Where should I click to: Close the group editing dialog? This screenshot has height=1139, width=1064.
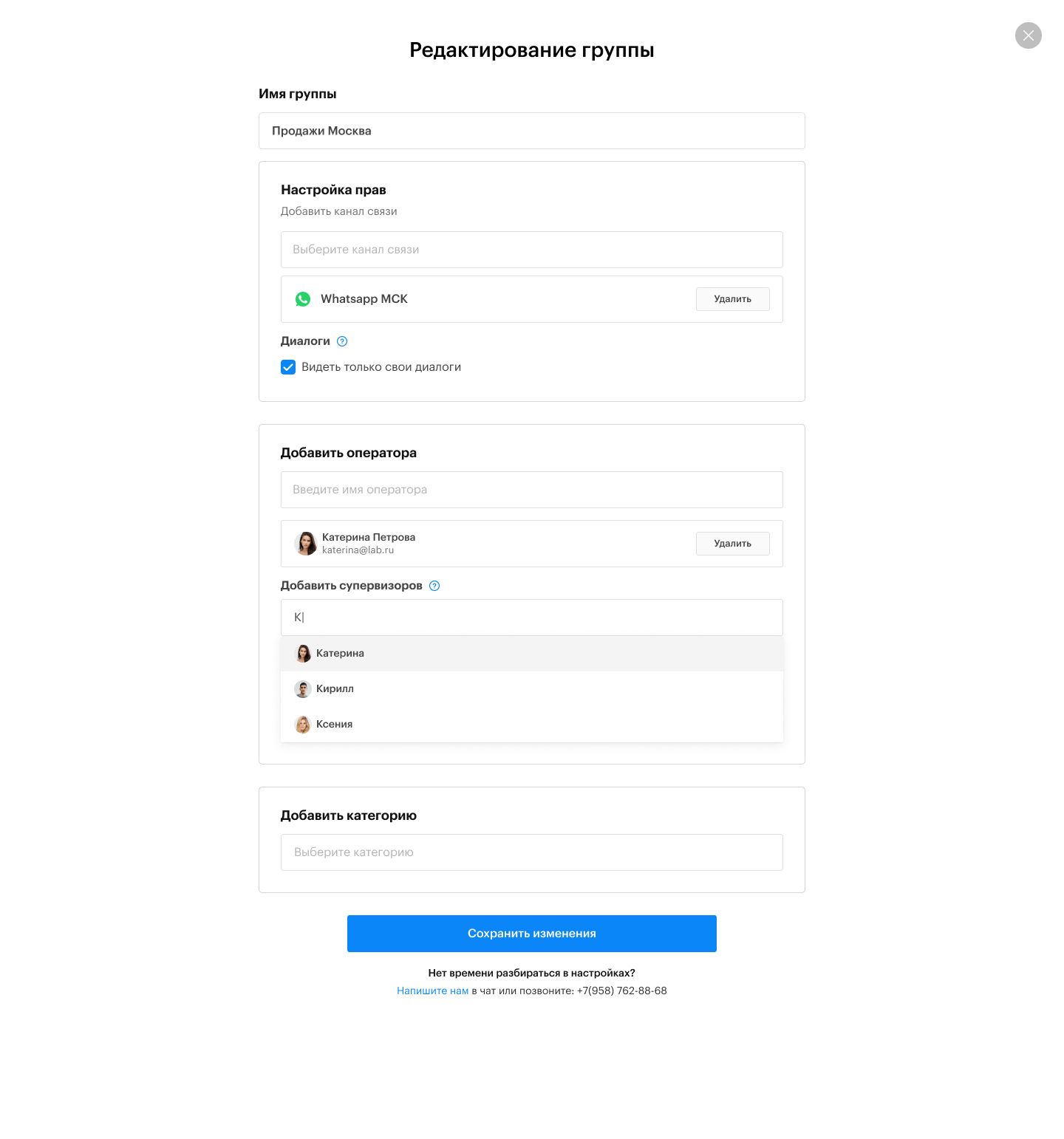point(1028,35)
